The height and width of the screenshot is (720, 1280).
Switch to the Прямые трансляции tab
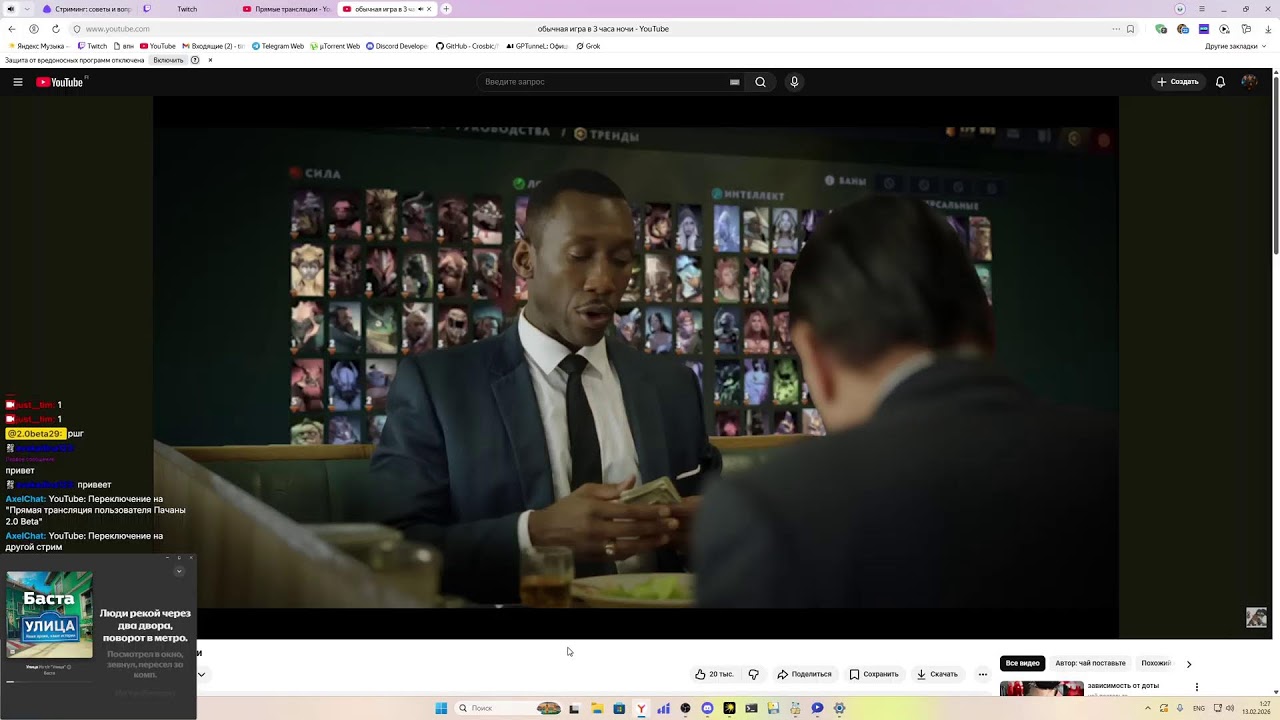coord(286,9)
